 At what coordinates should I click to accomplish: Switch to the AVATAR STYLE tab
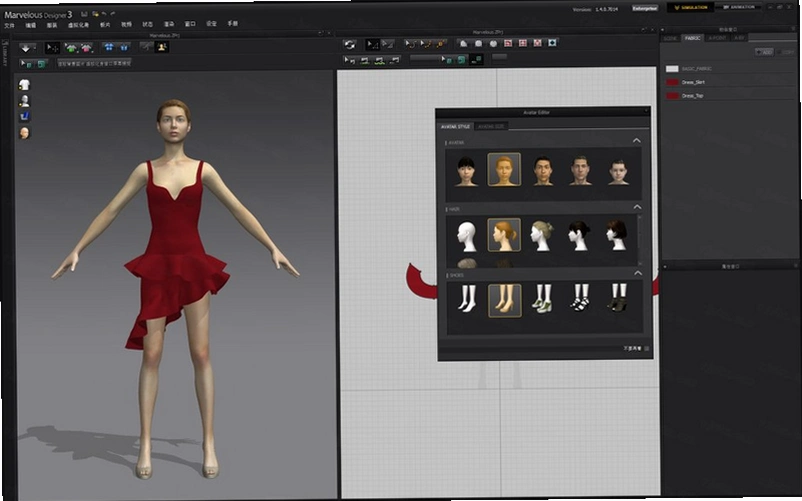pos(456,126)
